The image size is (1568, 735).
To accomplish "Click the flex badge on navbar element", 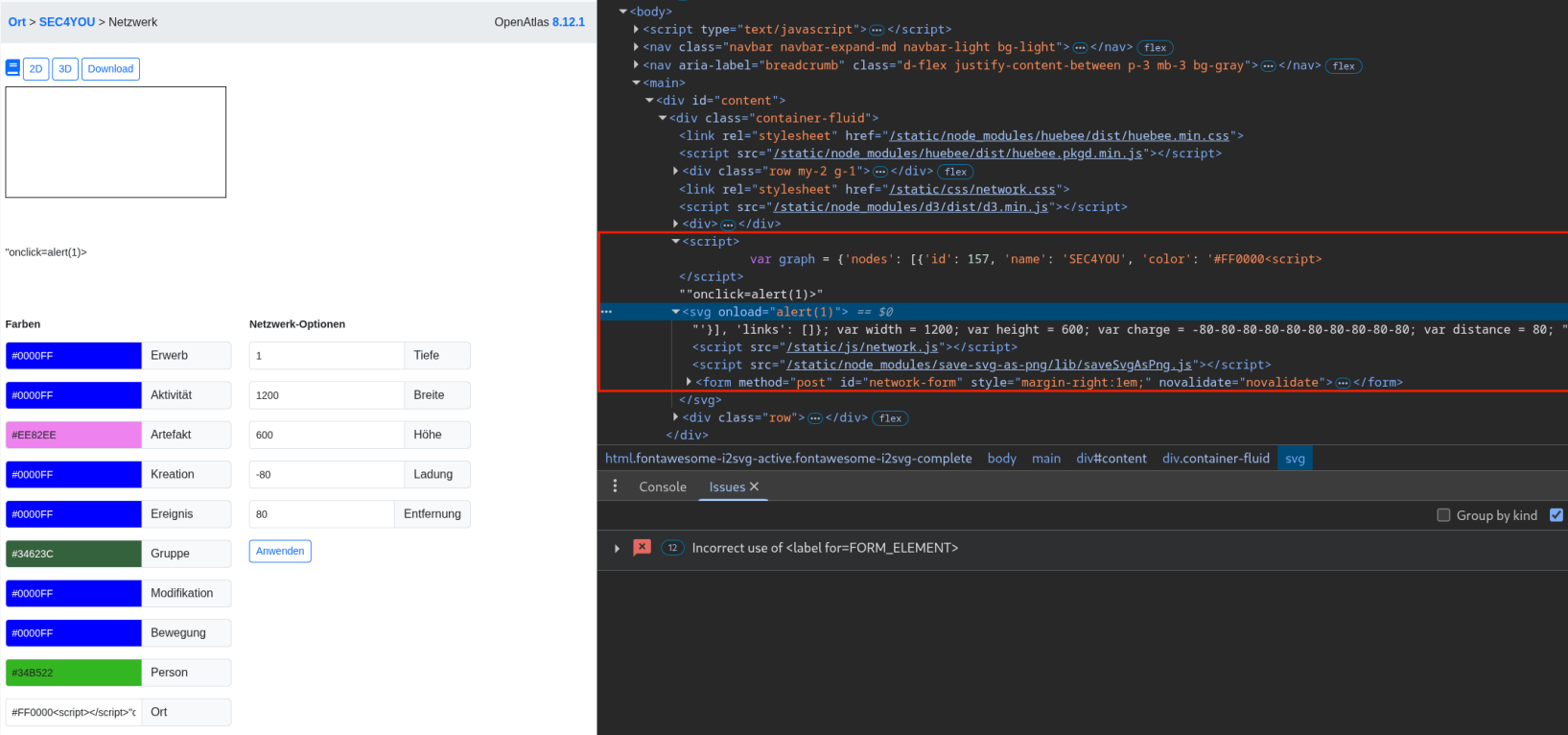I will pos(1155,48).
